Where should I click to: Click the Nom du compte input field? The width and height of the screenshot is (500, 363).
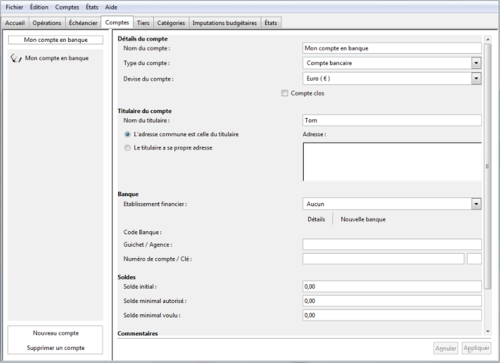pyautogui.click(x=392, y=48)
